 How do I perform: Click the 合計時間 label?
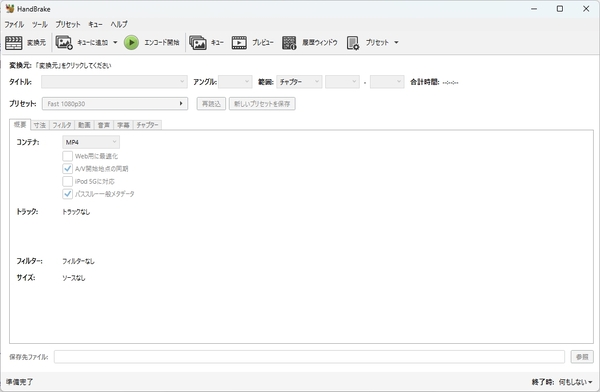point(424,82)
